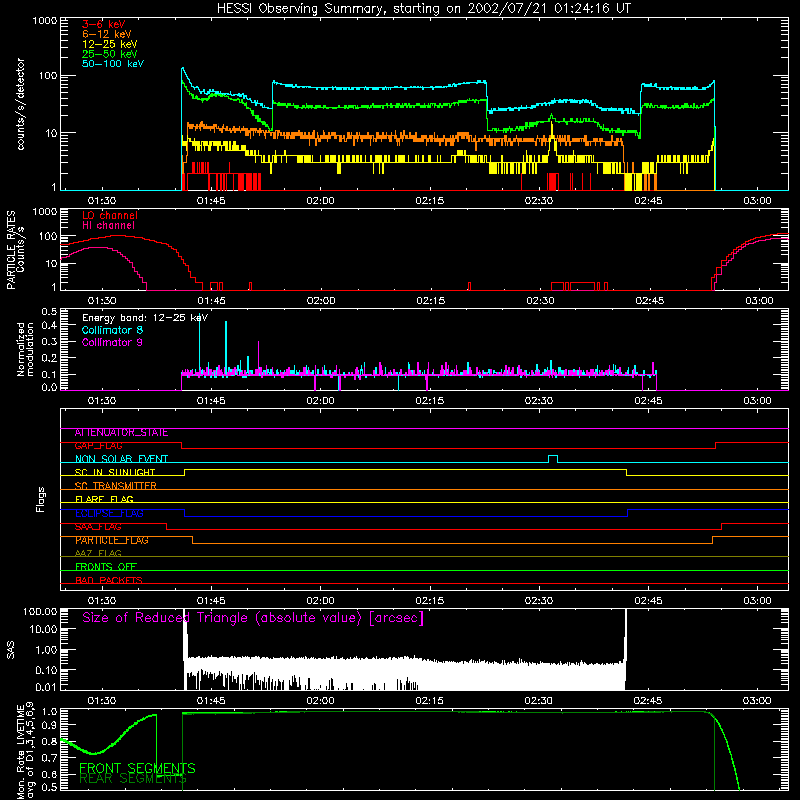Select the 6-12 keV legend label
Image resolution: width=800 pixels, height=800 pixels.
(107, 34)
